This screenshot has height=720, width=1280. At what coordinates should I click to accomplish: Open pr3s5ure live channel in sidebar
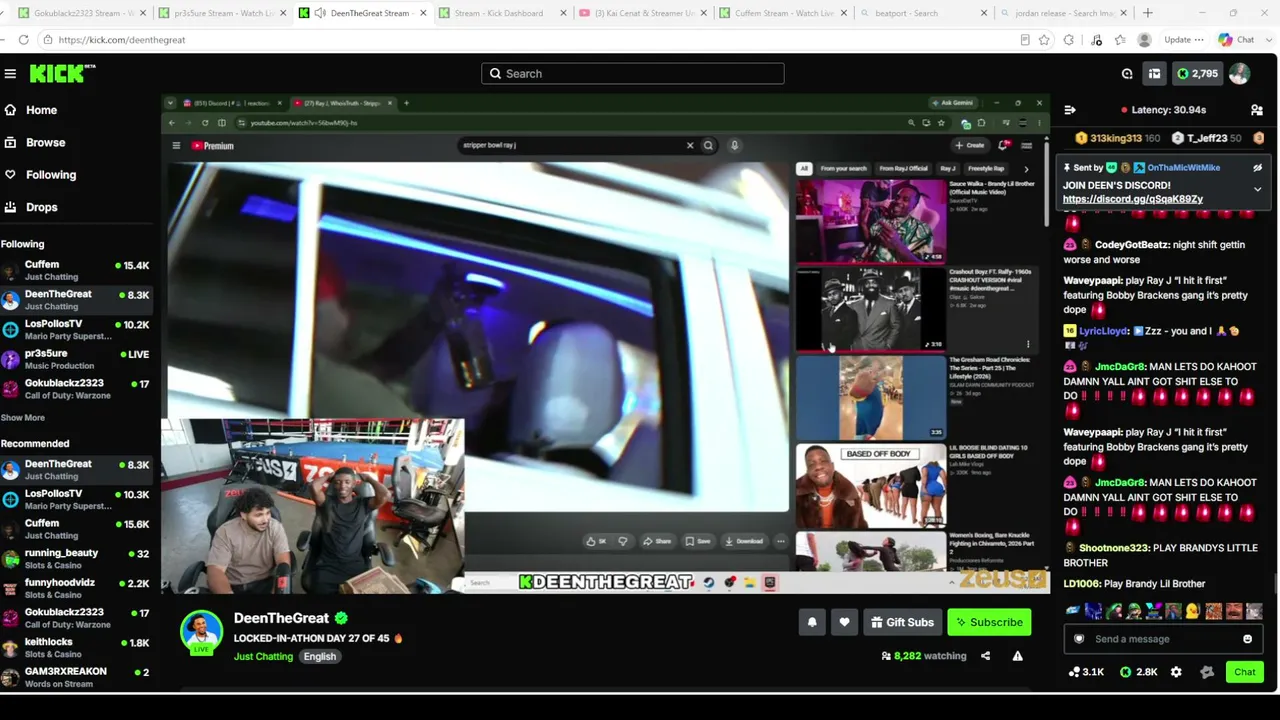76,359
